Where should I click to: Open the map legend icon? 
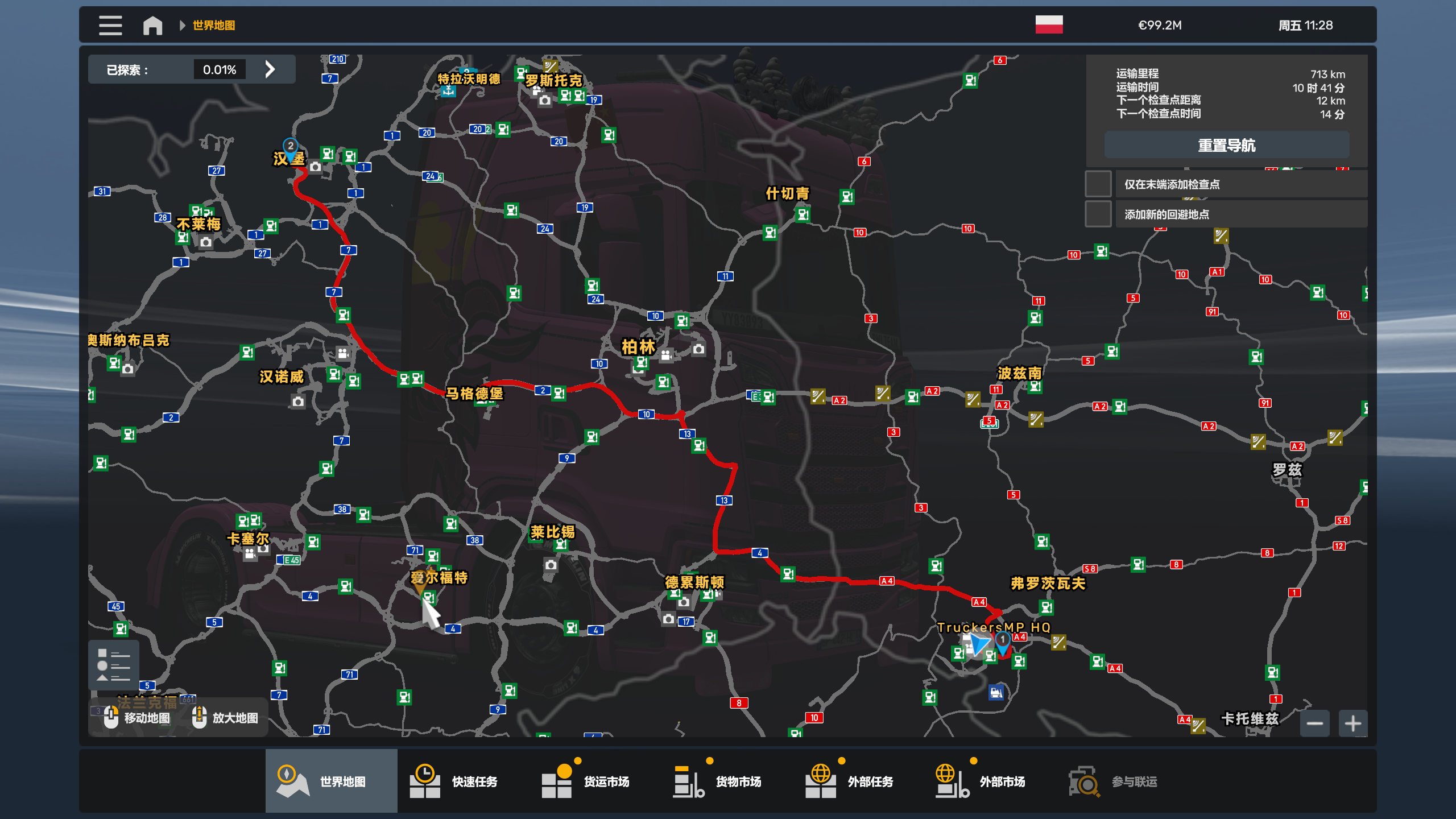(114, 665)
